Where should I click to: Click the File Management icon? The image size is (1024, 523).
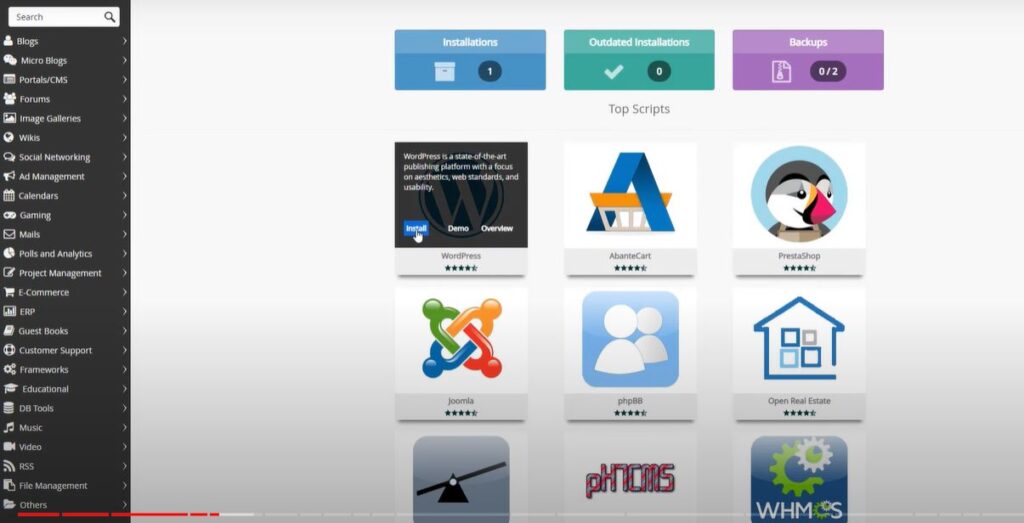click(9, 485)
